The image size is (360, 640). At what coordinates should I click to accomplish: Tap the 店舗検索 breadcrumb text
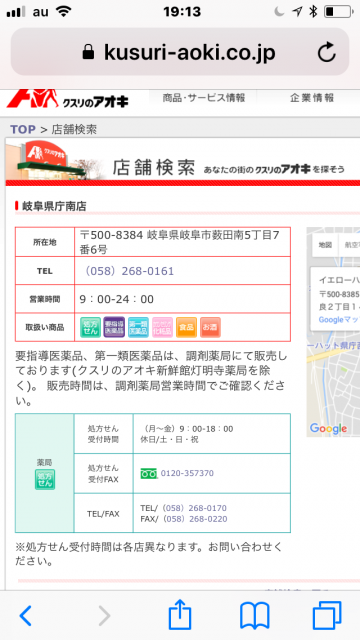(74, 129)
